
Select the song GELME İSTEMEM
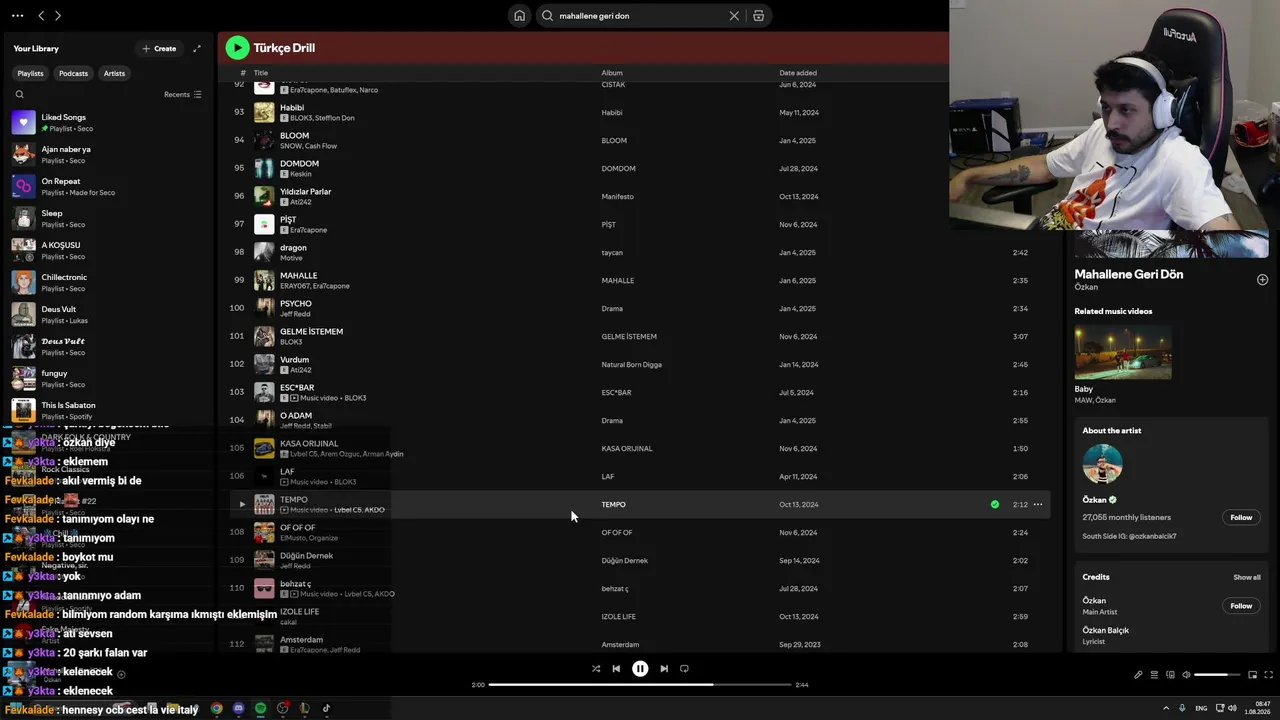pos(311,332)
